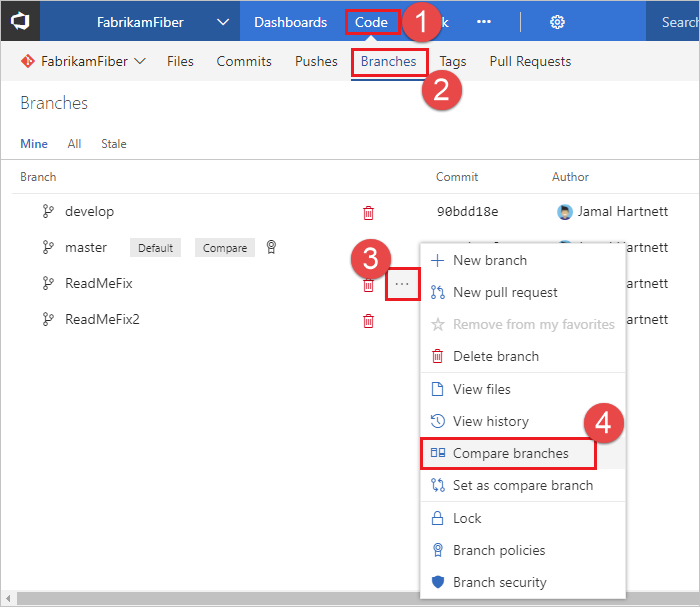700x607 pixels.
Task: Open the ReadMeFix branch link
Action: tap(99, 283)
